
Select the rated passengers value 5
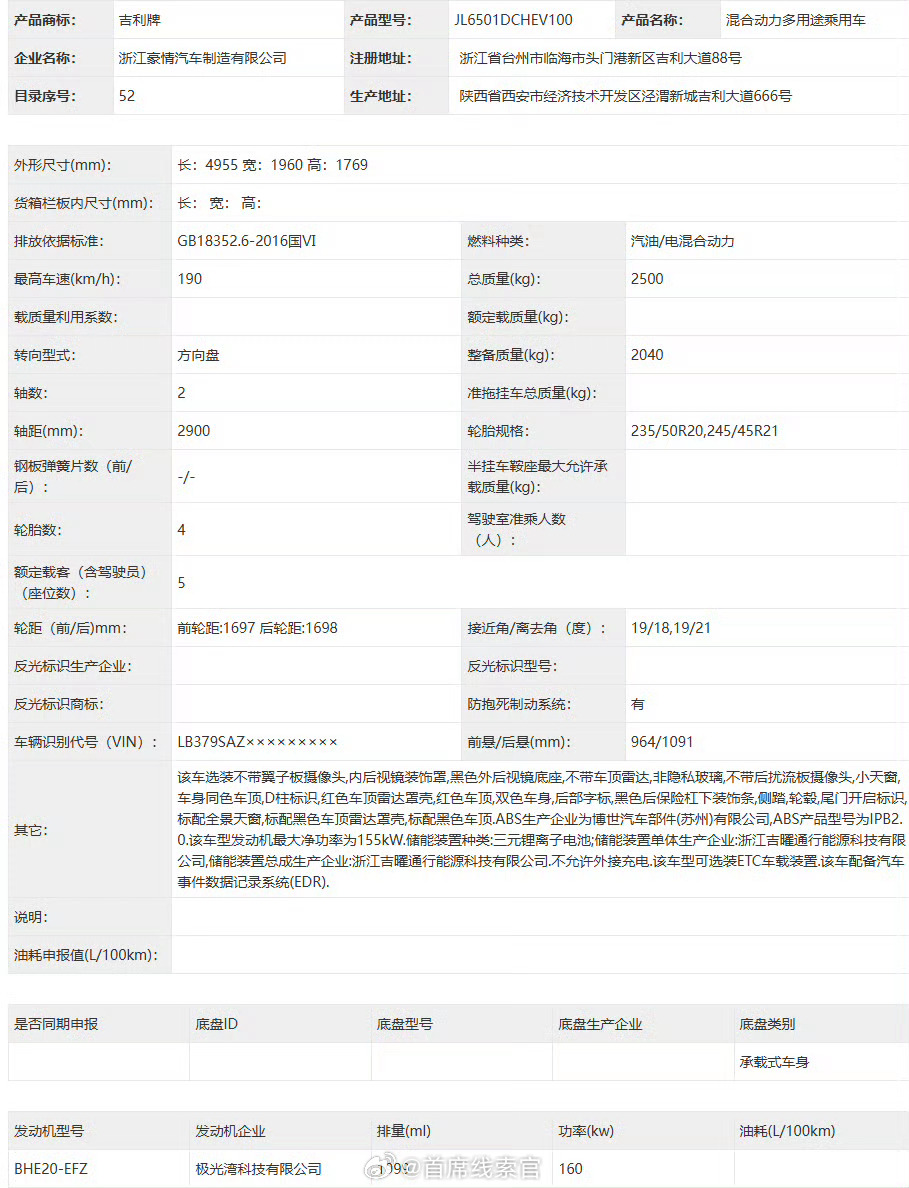pos(181,583)
